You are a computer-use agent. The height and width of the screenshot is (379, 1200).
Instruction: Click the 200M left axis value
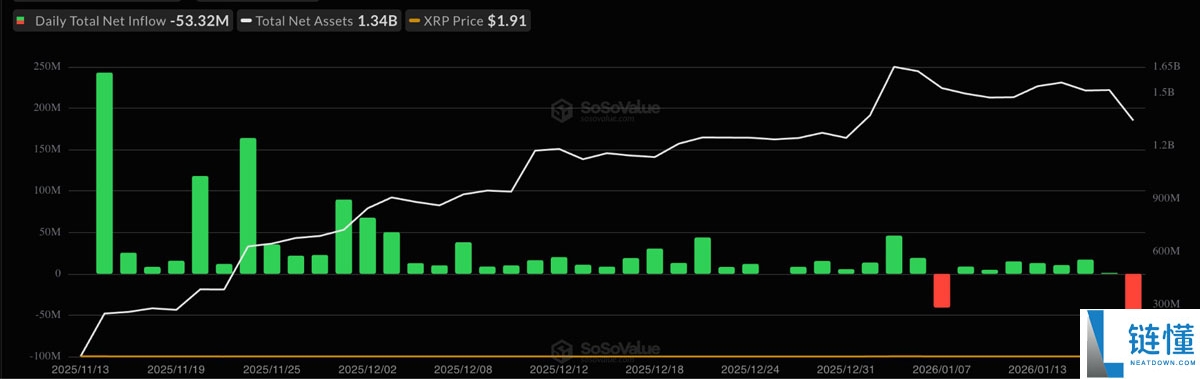[47, 107]
